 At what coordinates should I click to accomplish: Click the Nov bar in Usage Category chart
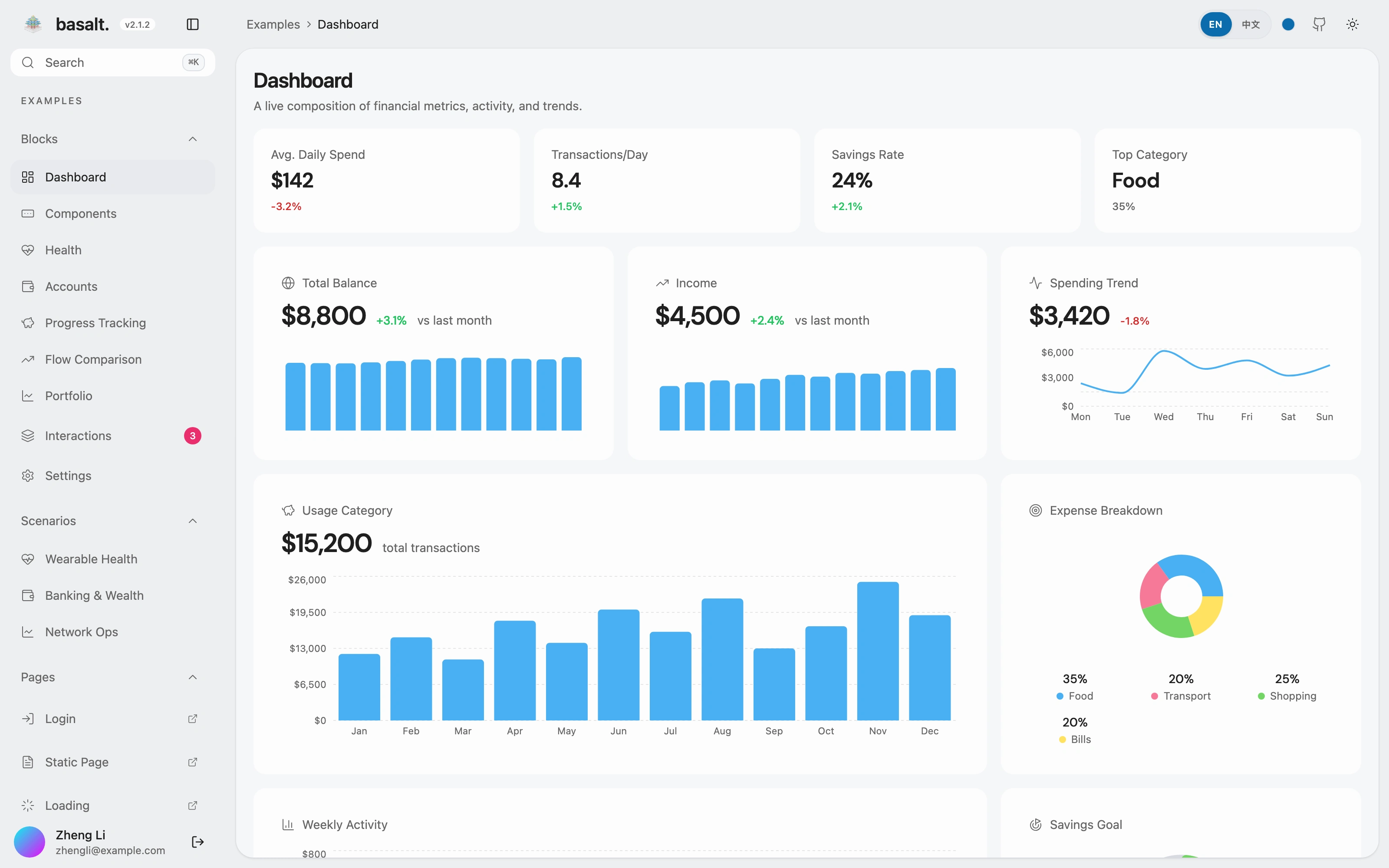pos(878,651)
